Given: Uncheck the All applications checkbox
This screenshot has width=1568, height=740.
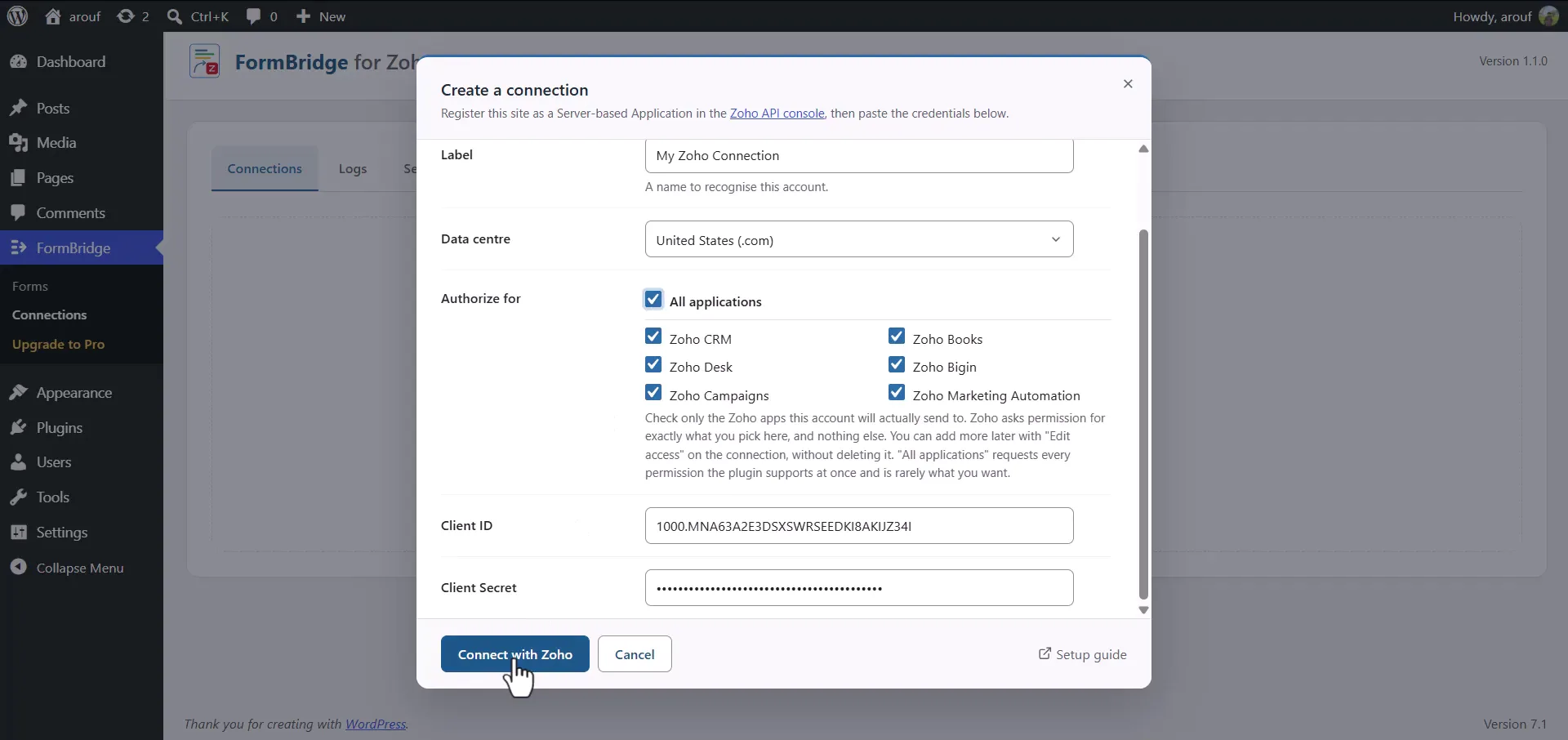Looking at the screenshot, I should coord(653,299).
